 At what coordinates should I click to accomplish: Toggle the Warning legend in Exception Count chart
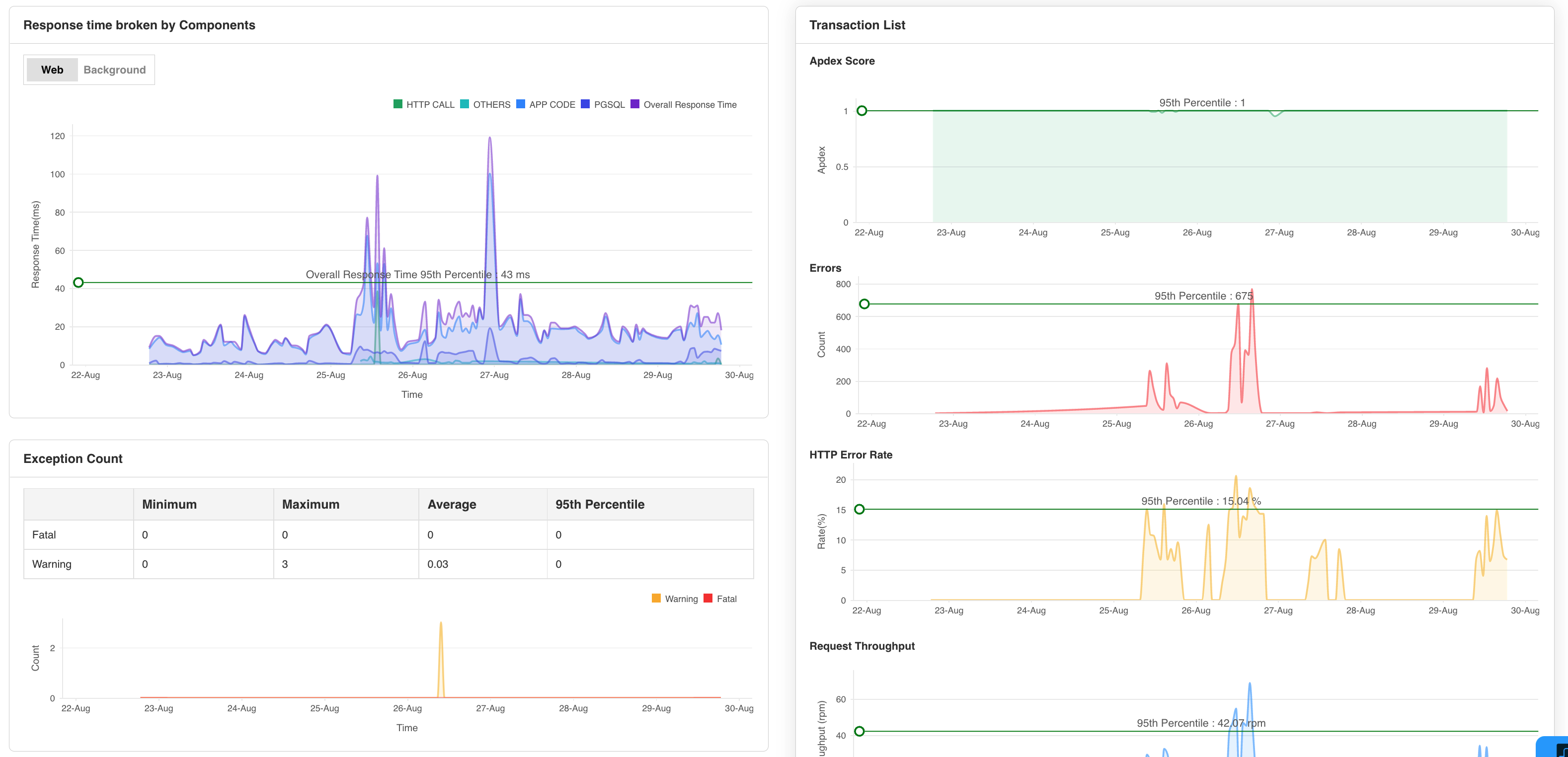pyautogui.click(x=657, y=598)
